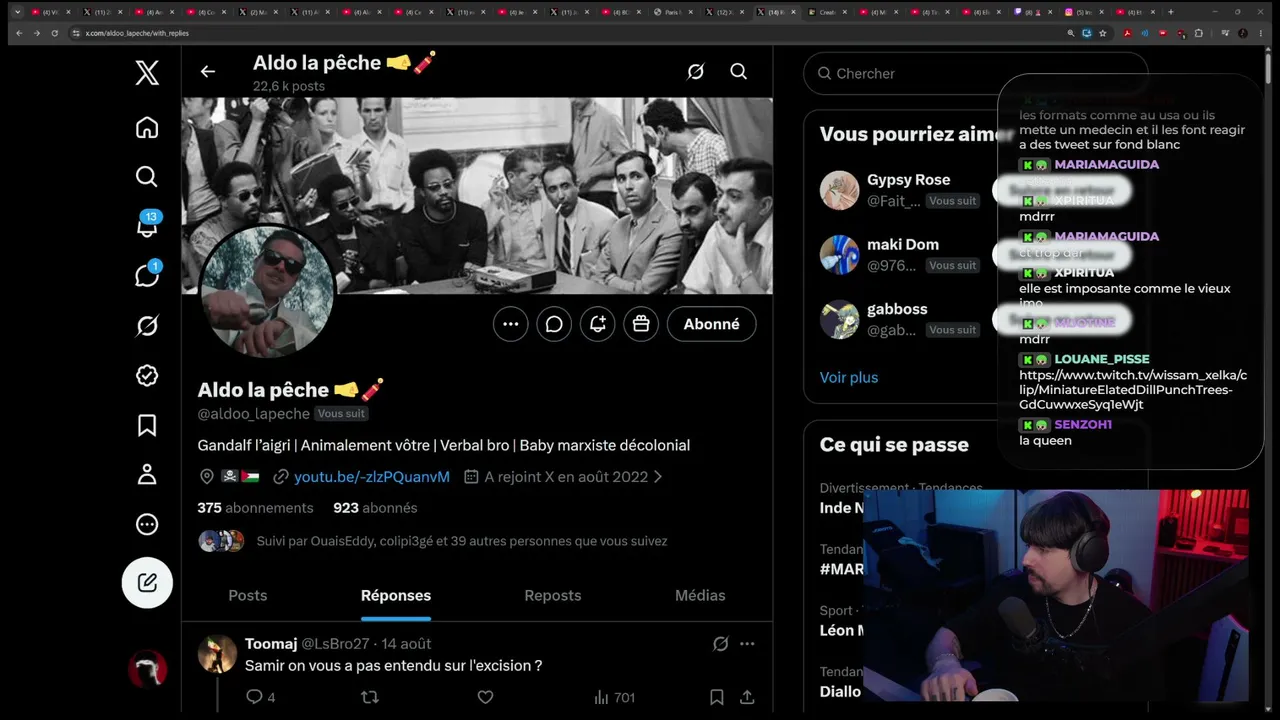View analytics showing 701 views

point(614,697)
